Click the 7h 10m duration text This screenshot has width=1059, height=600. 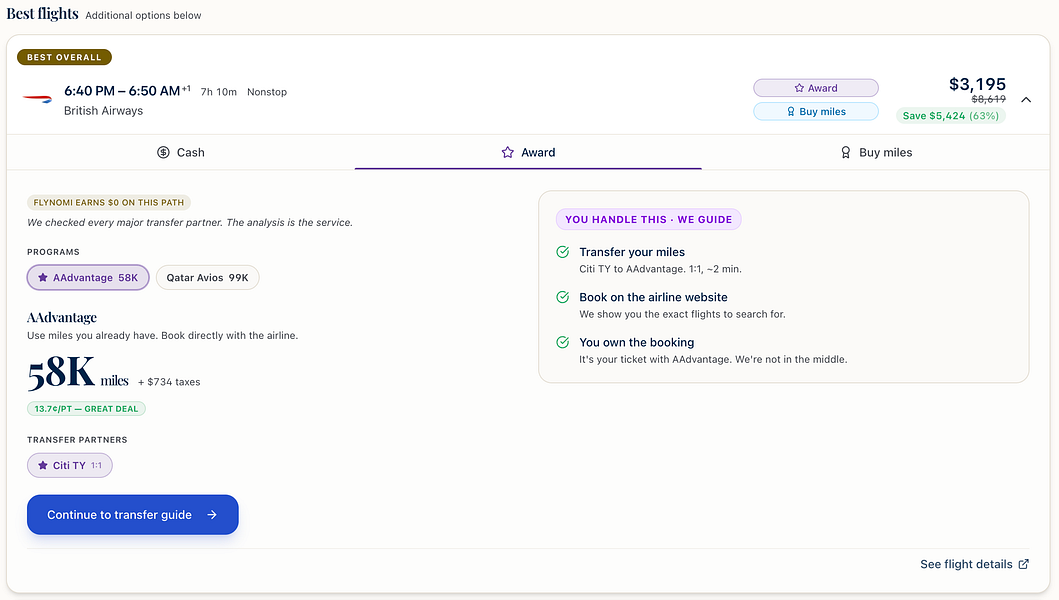tap(219, 92)
